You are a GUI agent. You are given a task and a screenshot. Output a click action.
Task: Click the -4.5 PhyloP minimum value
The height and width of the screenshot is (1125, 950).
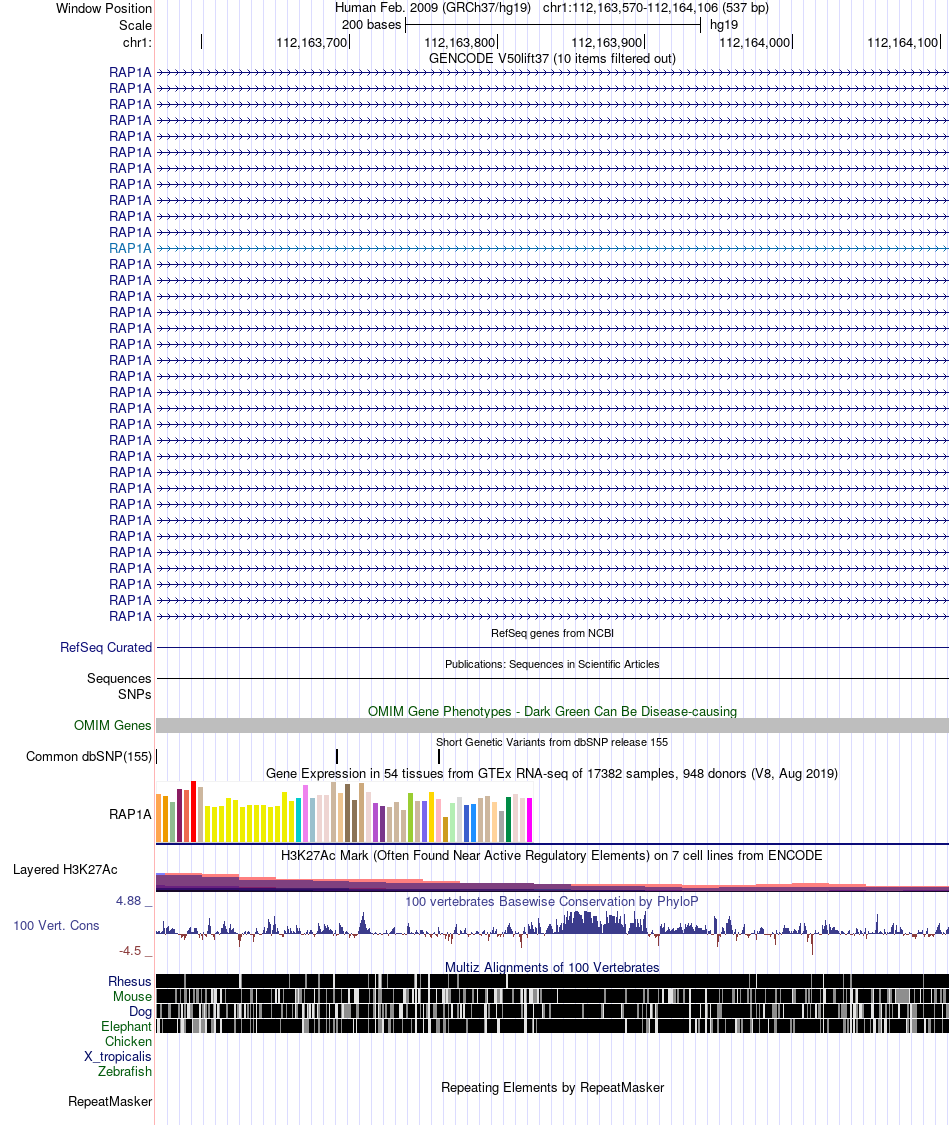[x=131, y=951]
